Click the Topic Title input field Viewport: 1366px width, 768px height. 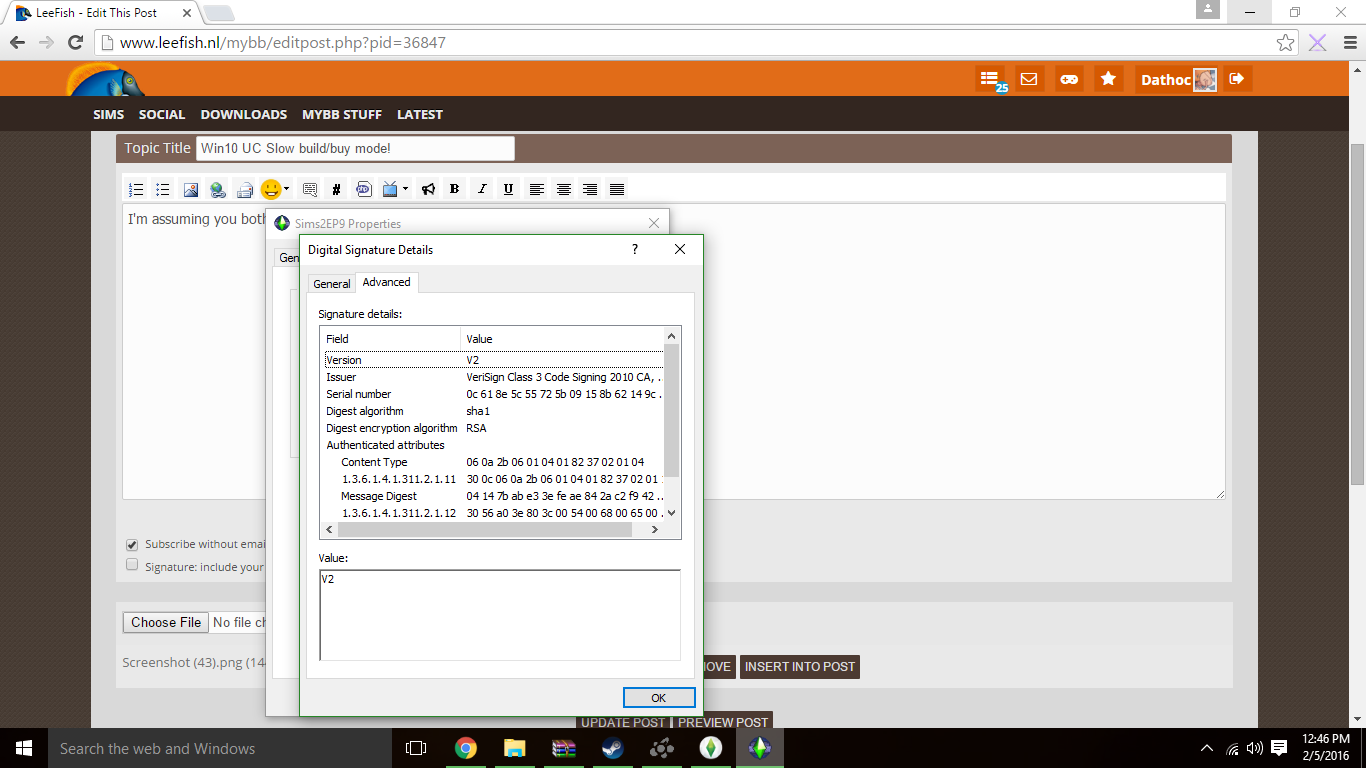tap(355, 149)
